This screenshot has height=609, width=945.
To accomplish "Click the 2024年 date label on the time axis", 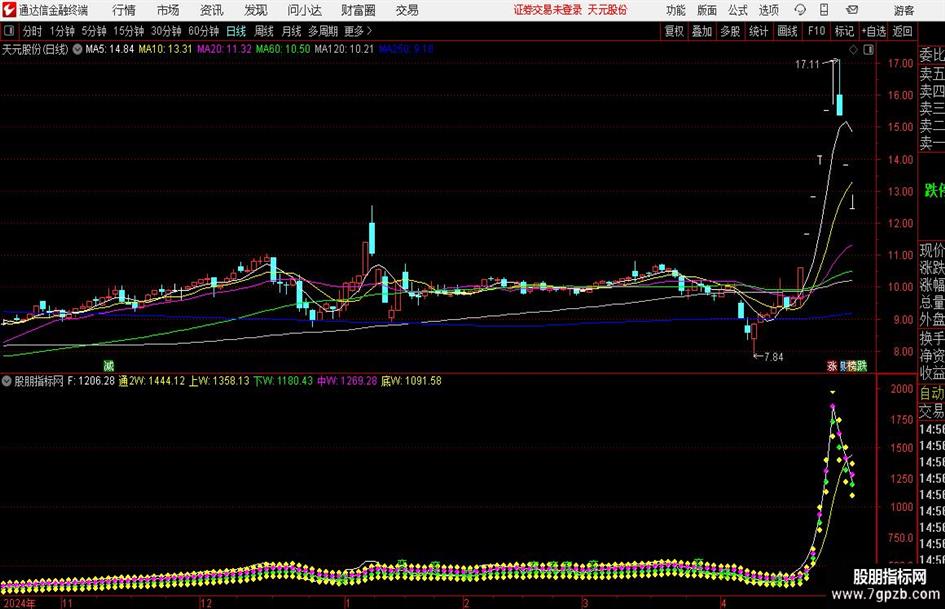I will [x=19, y=603].
